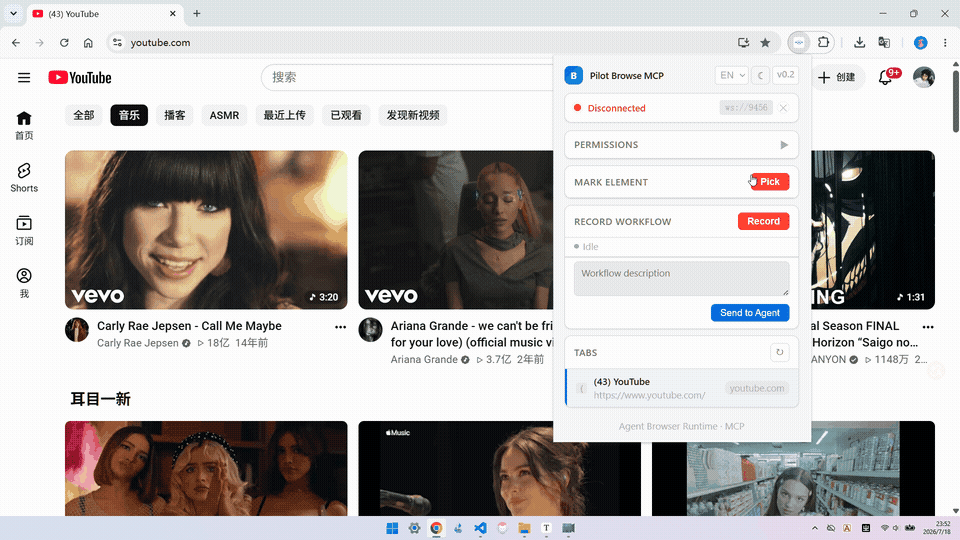Open a new browser tab

coord(197,13)
